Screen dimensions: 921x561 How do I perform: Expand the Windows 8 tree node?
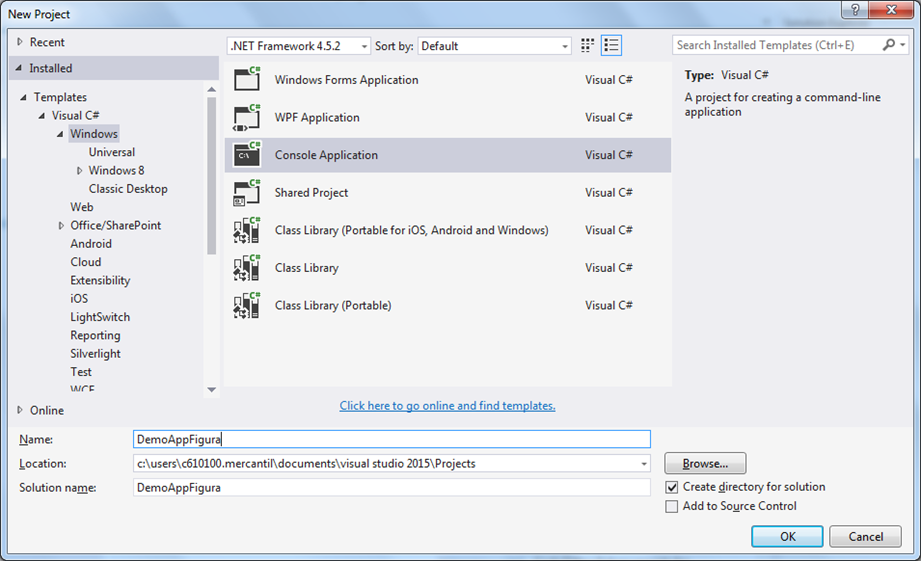pyautogui.click(x=79, y=170)
